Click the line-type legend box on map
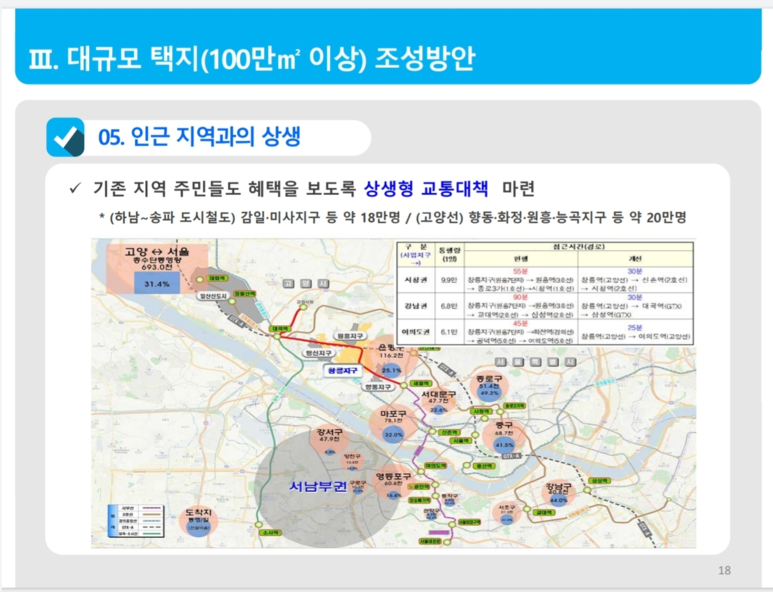 tap(136, 521)
